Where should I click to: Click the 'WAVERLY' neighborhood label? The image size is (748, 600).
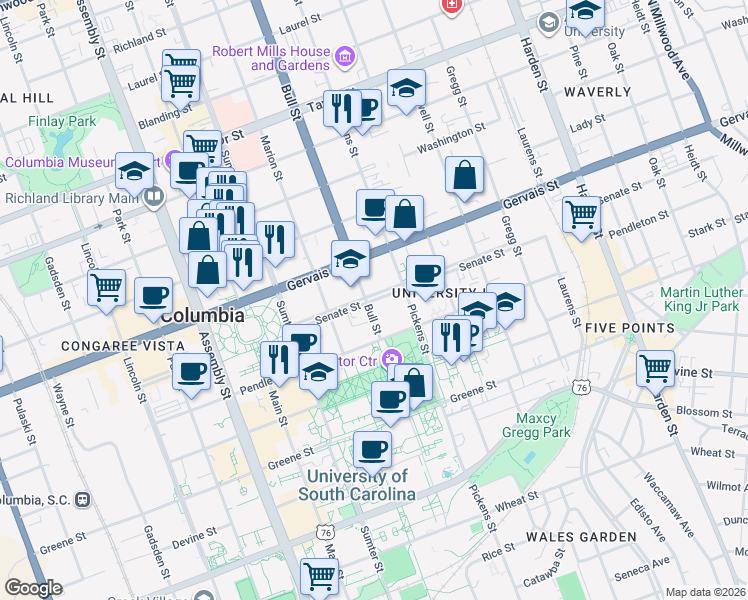598,92
